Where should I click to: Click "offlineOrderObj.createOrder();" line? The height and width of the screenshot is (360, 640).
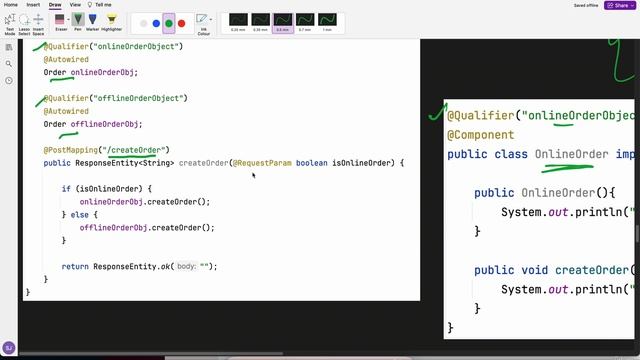[x=147, y=228]
